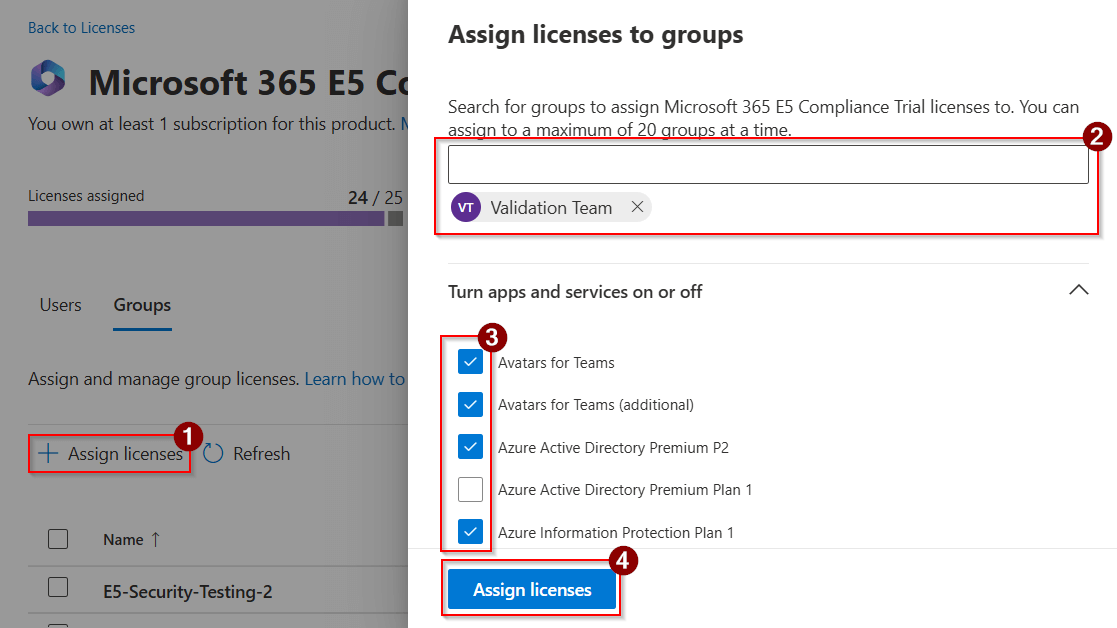This screenshot has height=628, width=1117.
Task: Collapse the Turn apps and services section
Action: [x=1078, y=290]
